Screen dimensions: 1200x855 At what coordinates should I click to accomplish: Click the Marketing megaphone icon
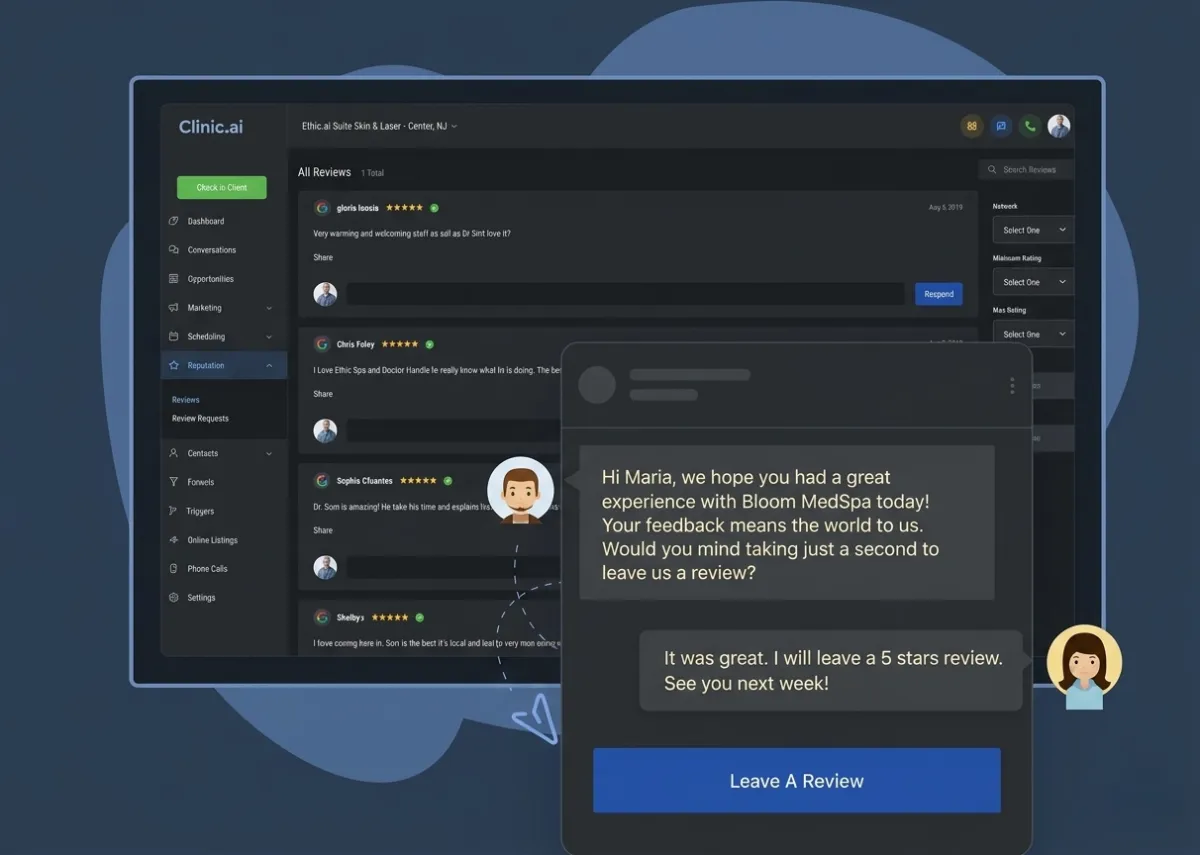point(174,308)
